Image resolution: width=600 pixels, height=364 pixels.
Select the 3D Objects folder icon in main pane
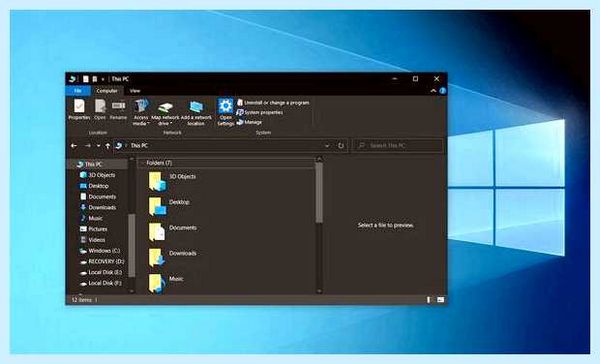(x=157, y=181)
